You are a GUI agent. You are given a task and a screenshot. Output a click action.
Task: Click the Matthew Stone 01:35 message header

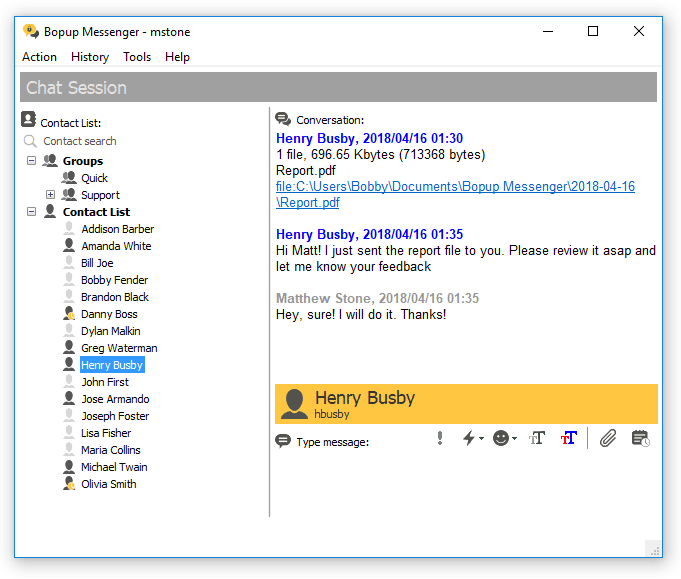pyautogui.click(x=377, y=298)
